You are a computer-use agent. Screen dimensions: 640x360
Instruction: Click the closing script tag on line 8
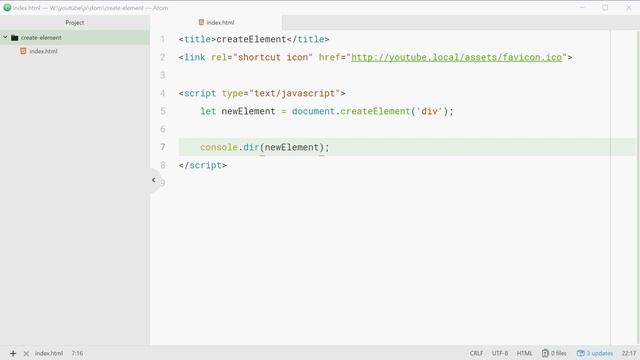pyautogui.click(x=202, y=165)
